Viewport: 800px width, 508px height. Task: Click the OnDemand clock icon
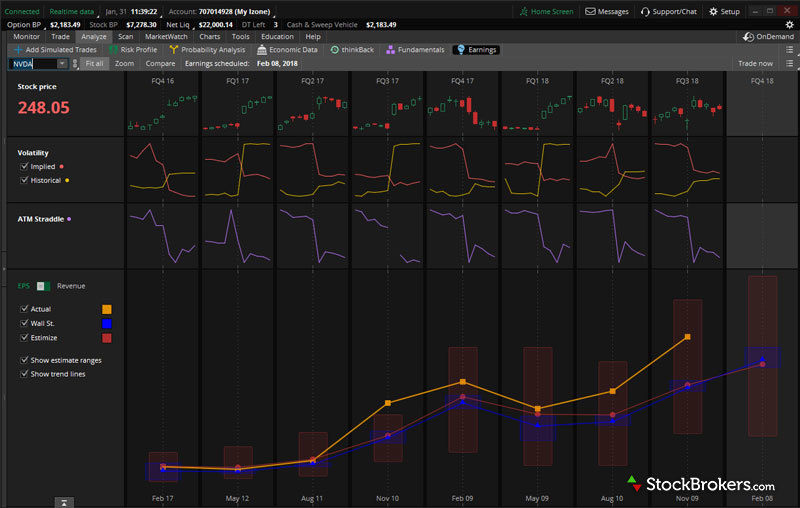[748, 37]
